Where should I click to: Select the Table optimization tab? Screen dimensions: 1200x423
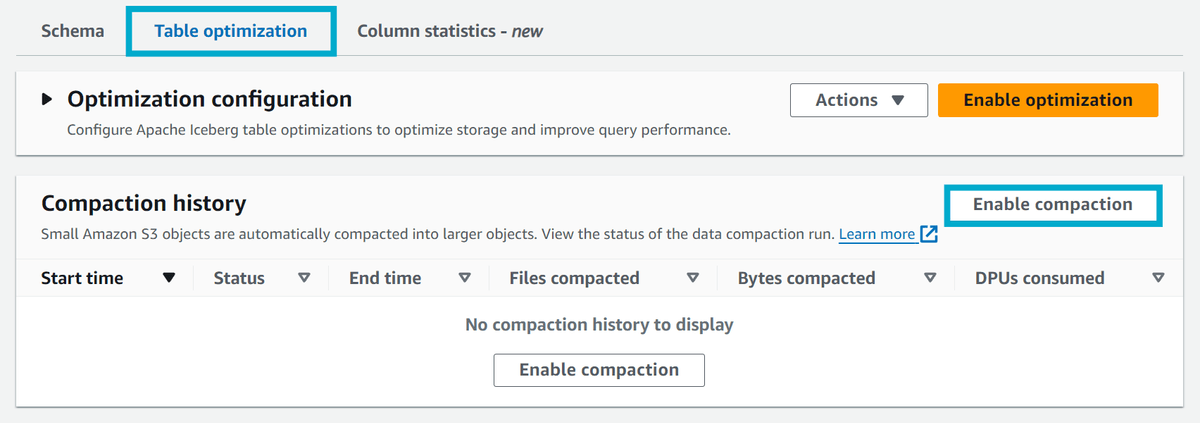click(230, 31)
